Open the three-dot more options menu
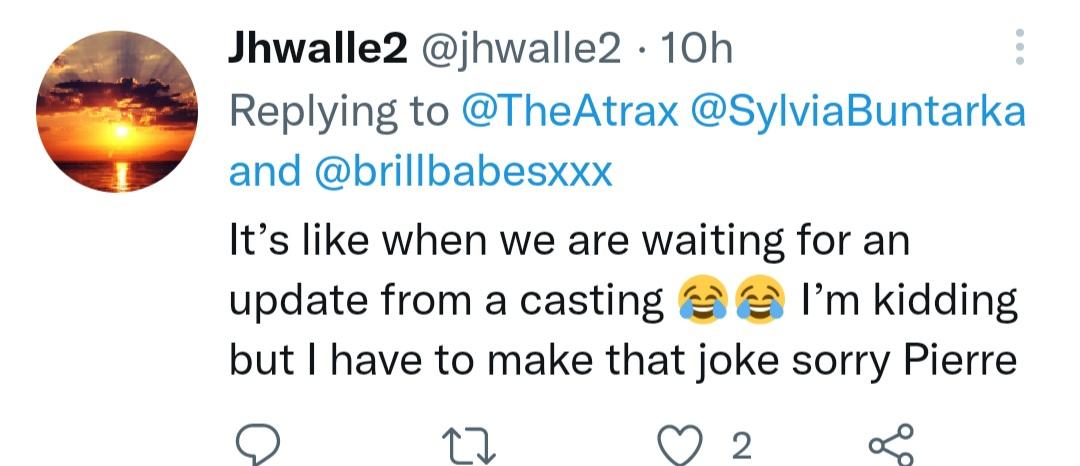Viewport: 1080px width, 466px height. click(1019, 48)
